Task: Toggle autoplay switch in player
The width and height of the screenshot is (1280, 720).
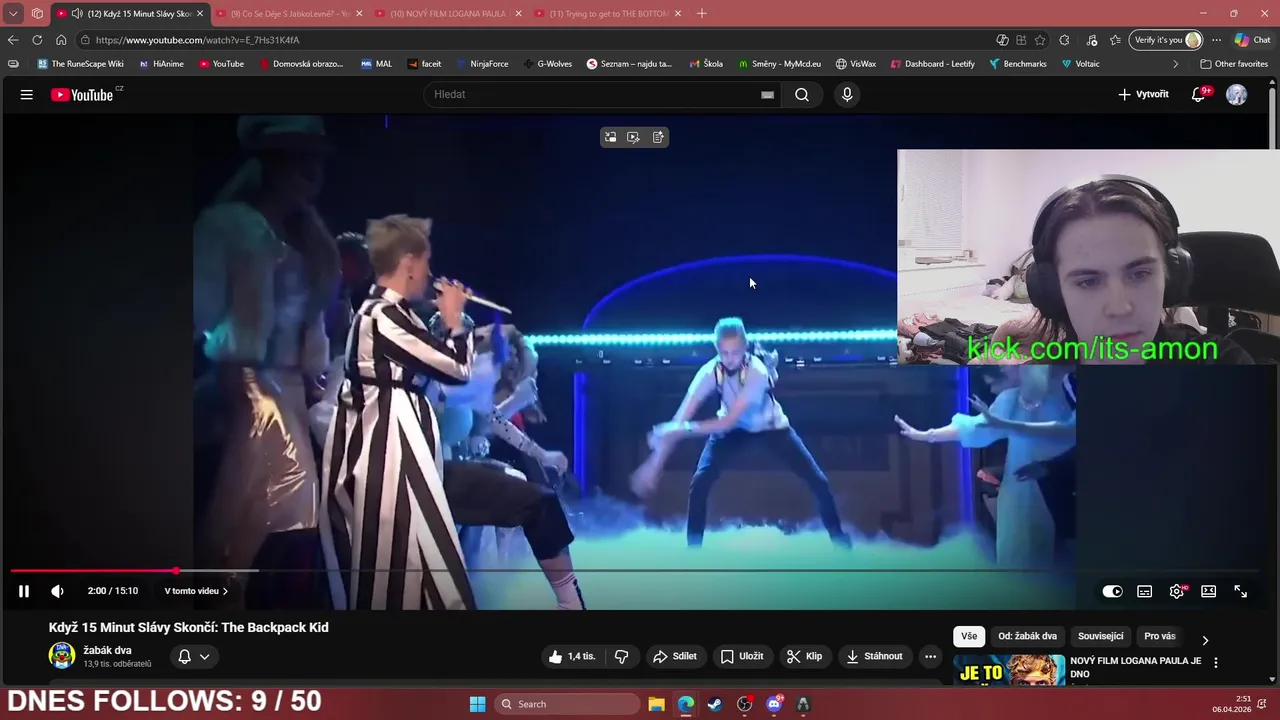Action: click(1112, 591)
